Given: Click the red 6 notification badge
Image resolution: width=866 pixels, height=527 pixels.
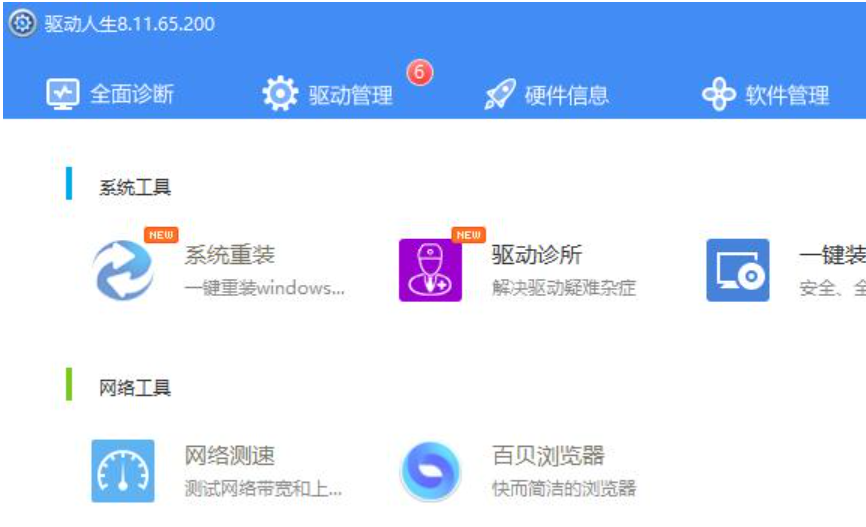Looking at the screenshot, I should click(420, 73).
